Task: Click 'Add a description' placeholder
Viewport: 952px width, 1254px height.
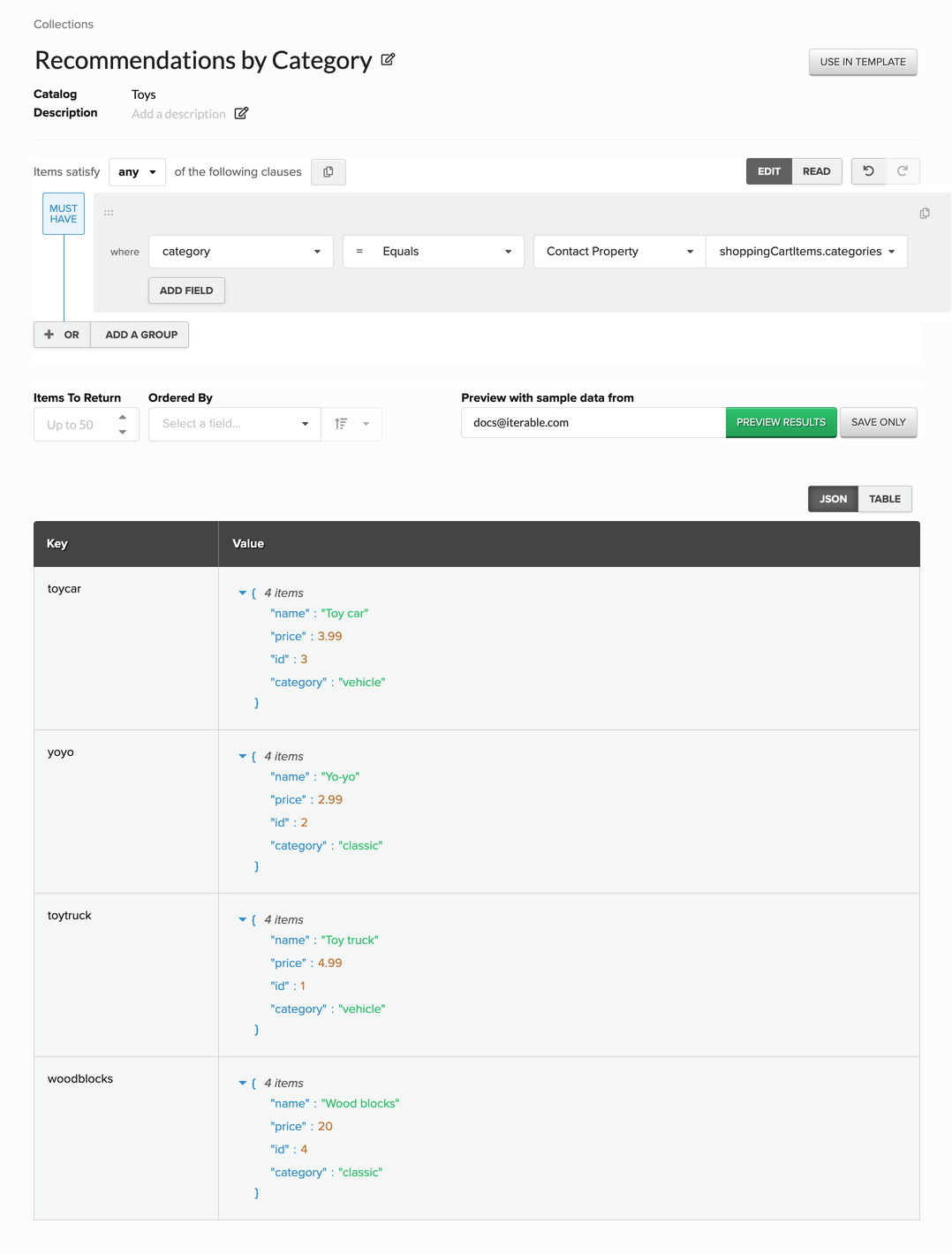Action: coord(178,114)
